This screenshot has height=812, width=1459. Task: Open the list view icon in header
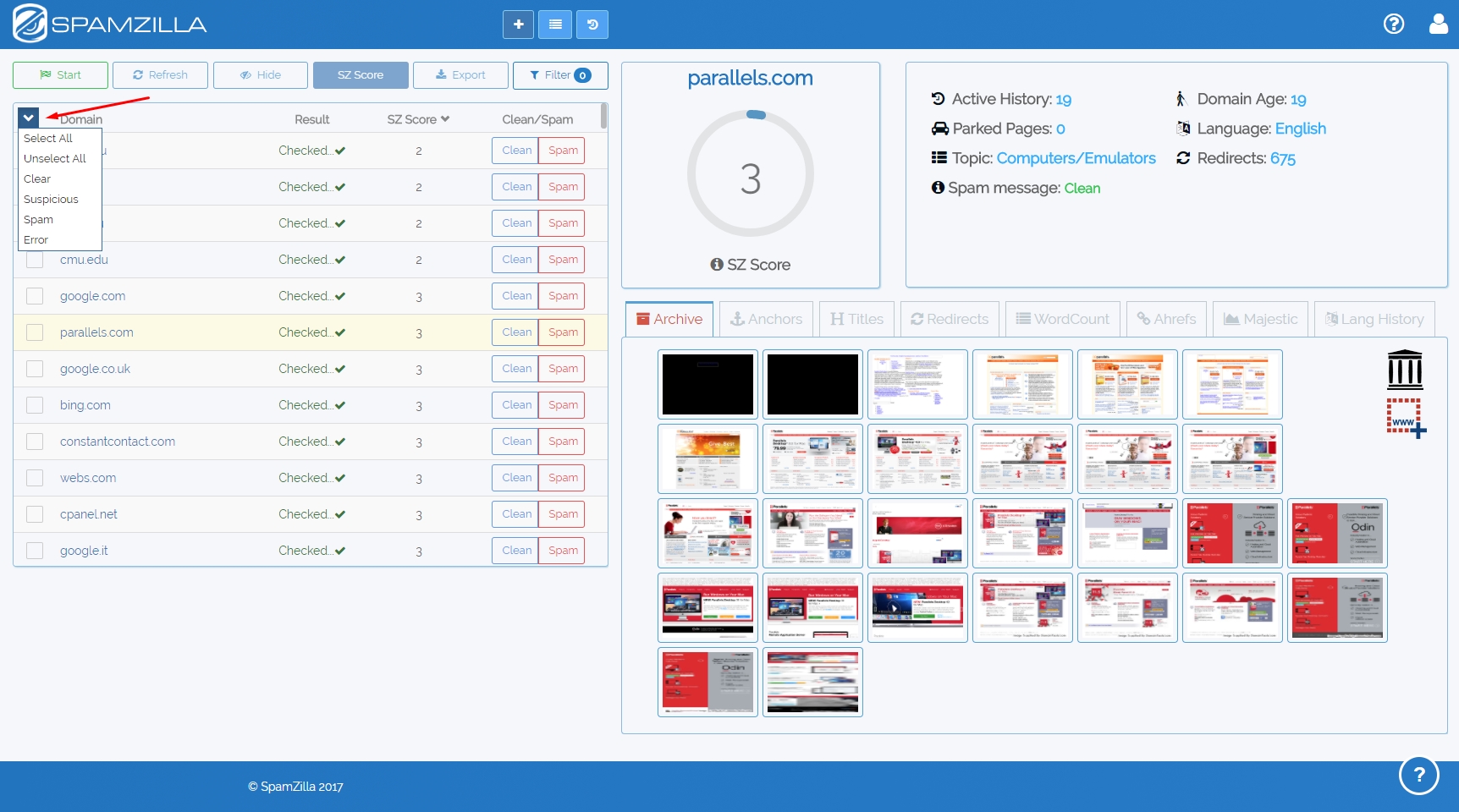pyautogui.click(x=555, y=25)
